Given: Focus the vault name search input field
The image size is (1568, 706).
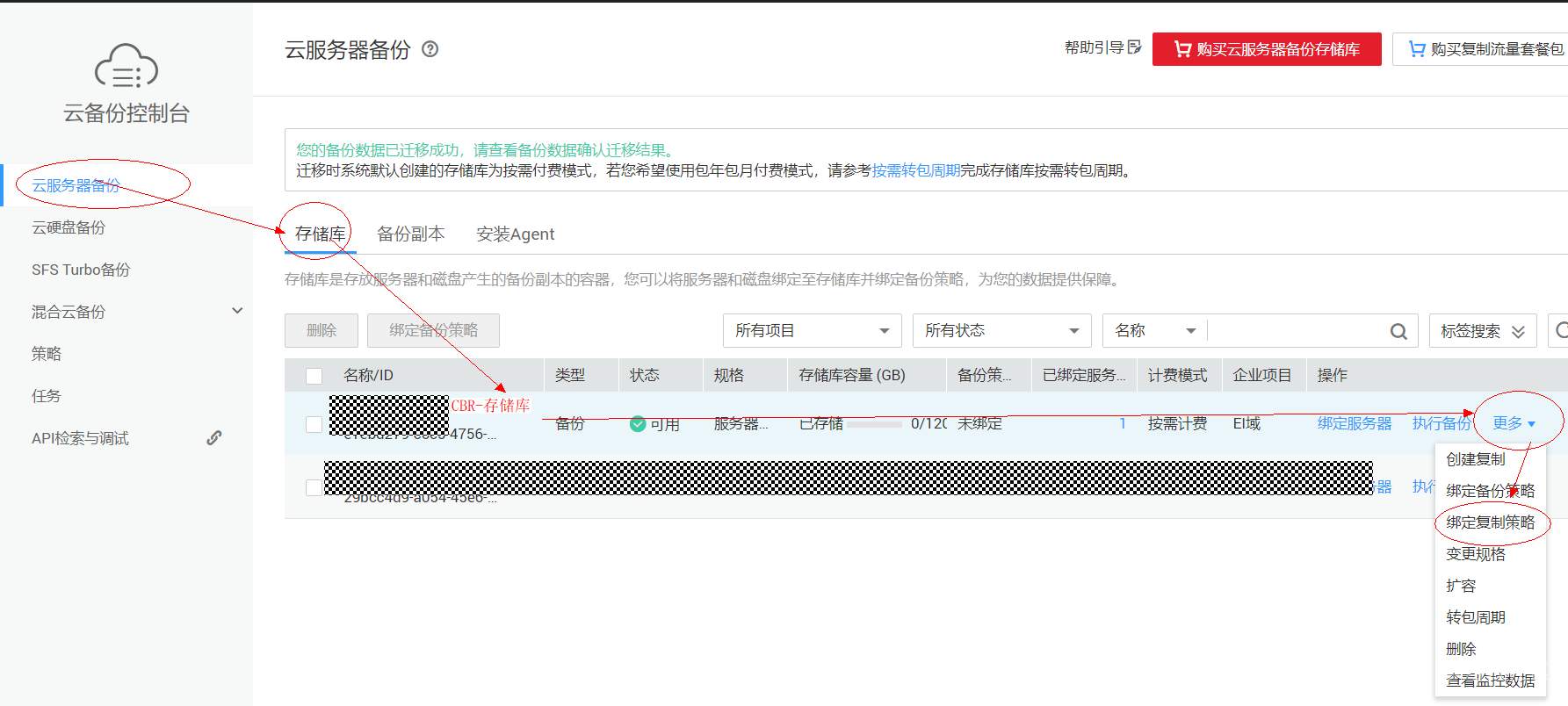Looking at the screenshot, I should coord(1297,331).
